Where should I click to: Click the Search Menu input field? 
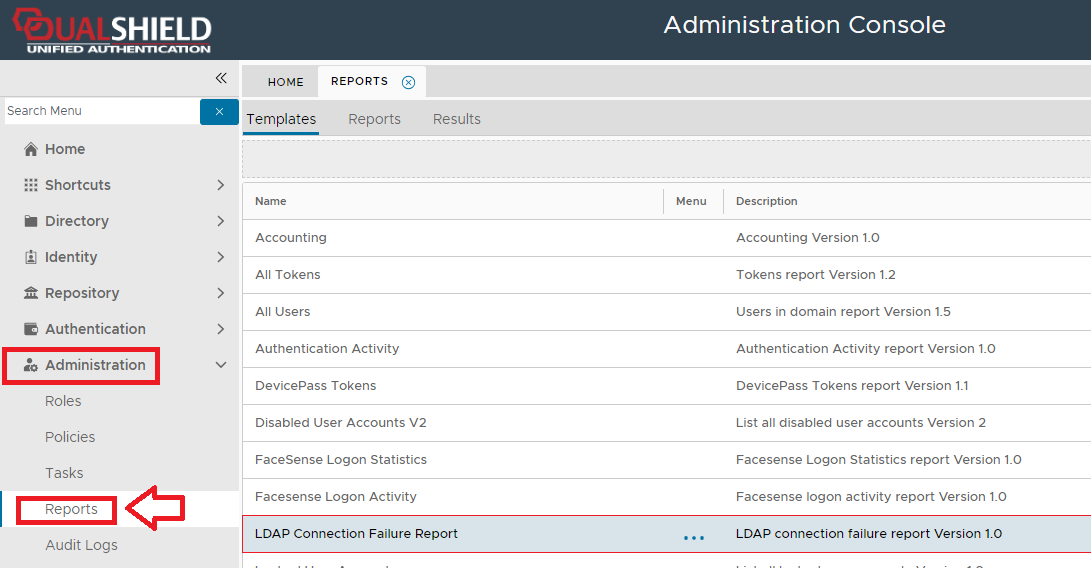click(100, 111)
